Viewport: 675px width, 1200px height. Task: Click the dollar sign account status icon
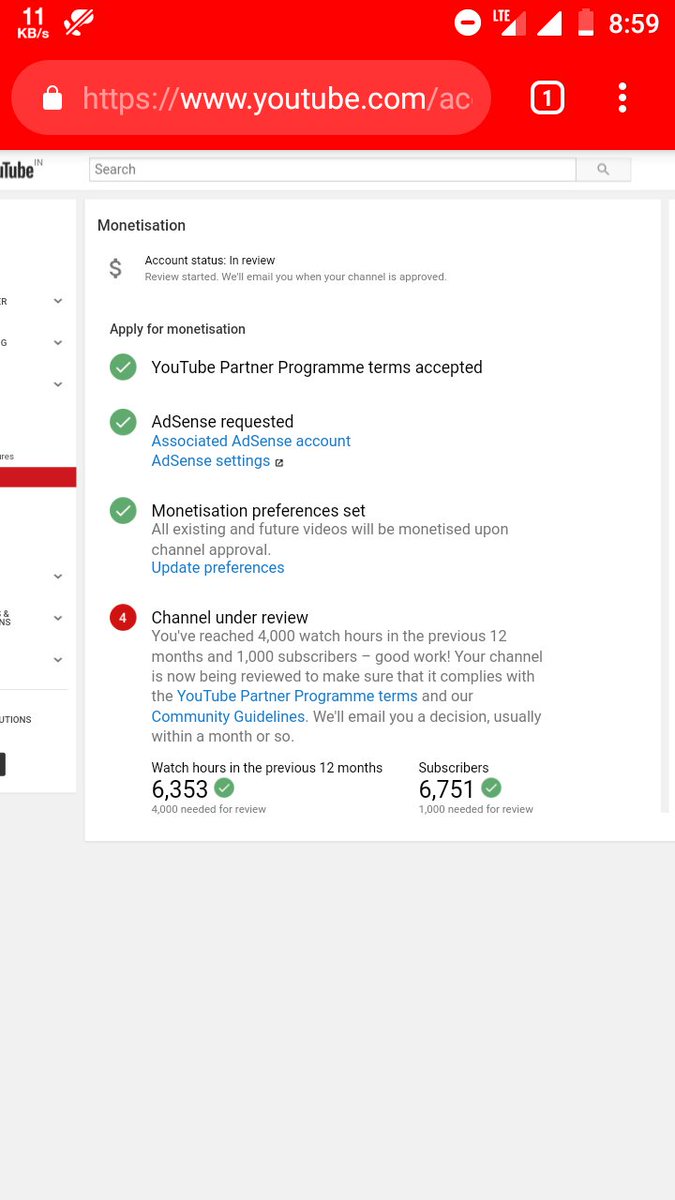coord(116,268)
